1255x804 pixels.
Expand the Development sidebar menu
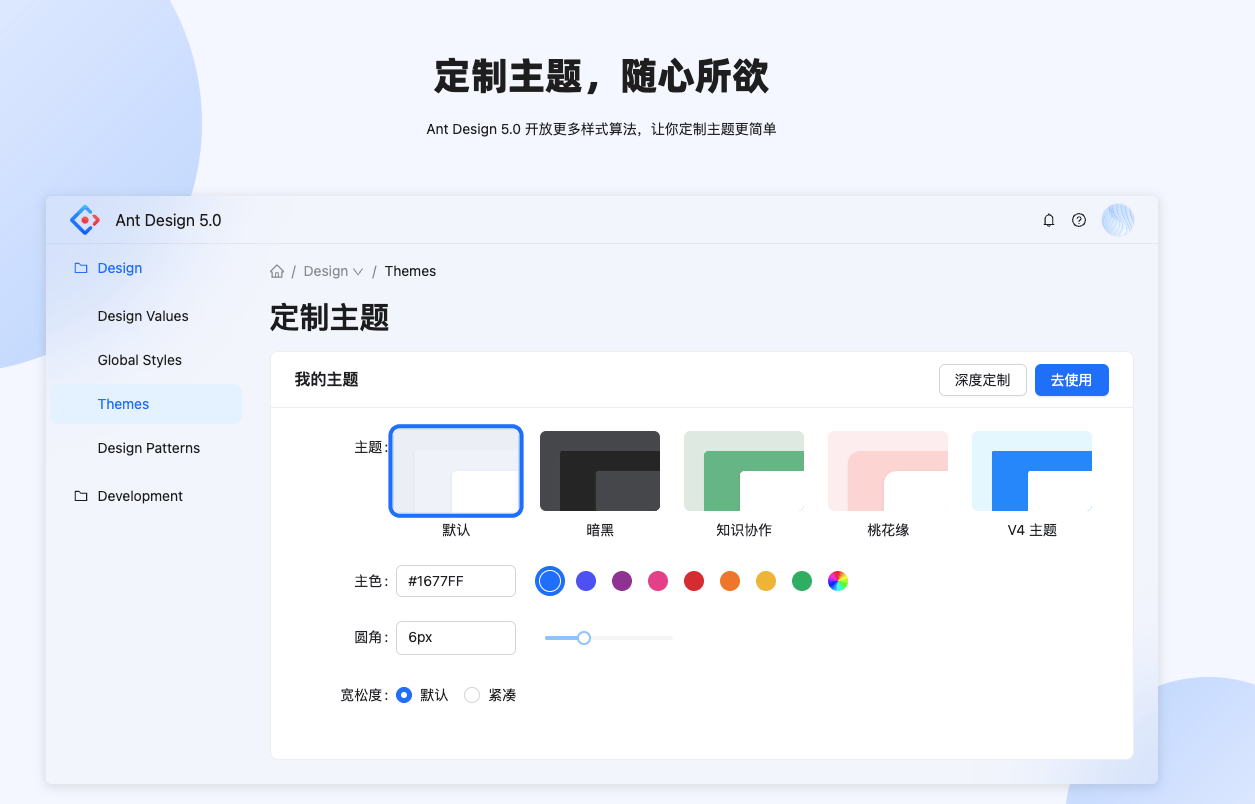click(x=146, y=496)
